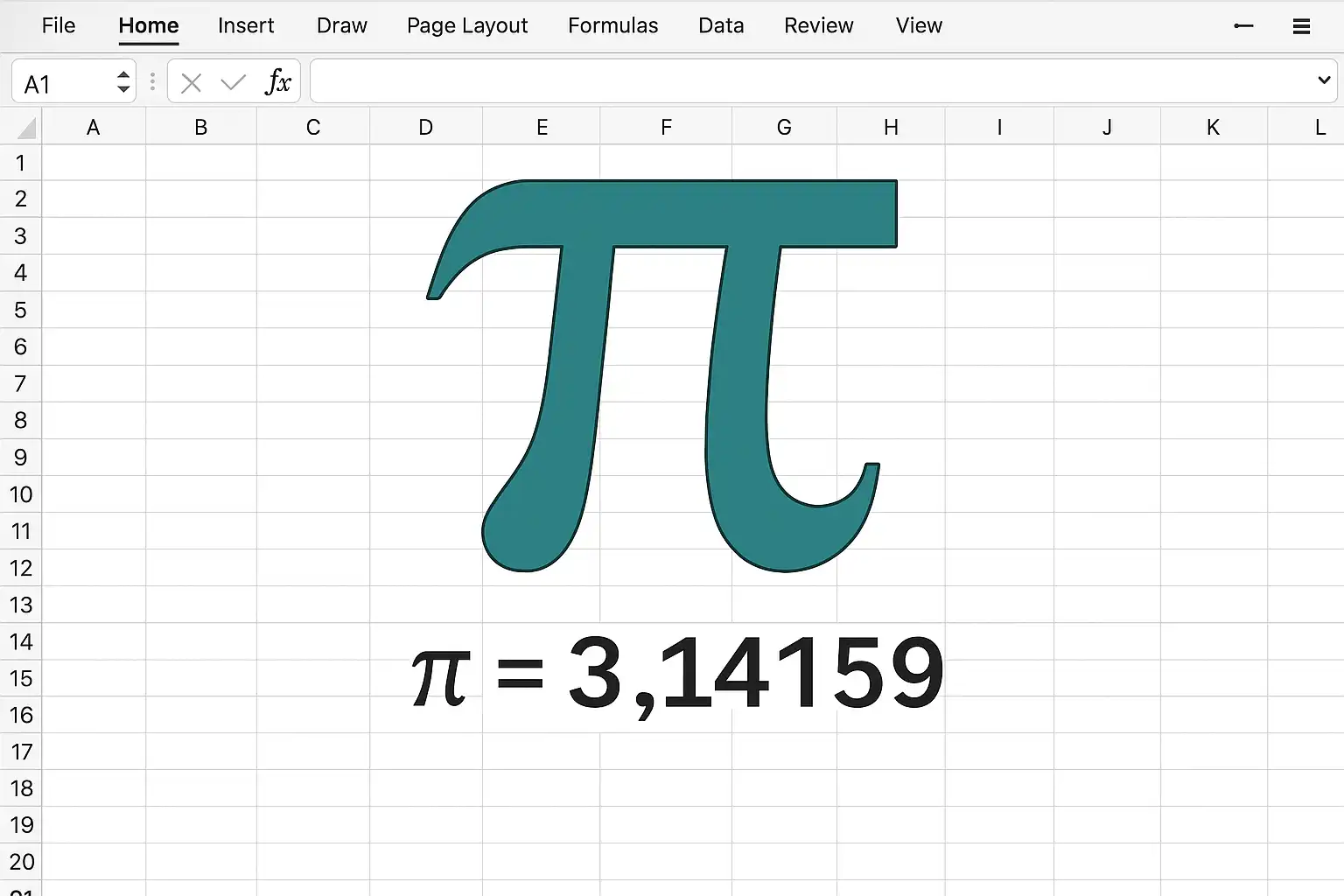Image resolution: width=1344 pixels, height=896 pixels.
Task: Open the Data tab
Action: click(x=721, y=25)
